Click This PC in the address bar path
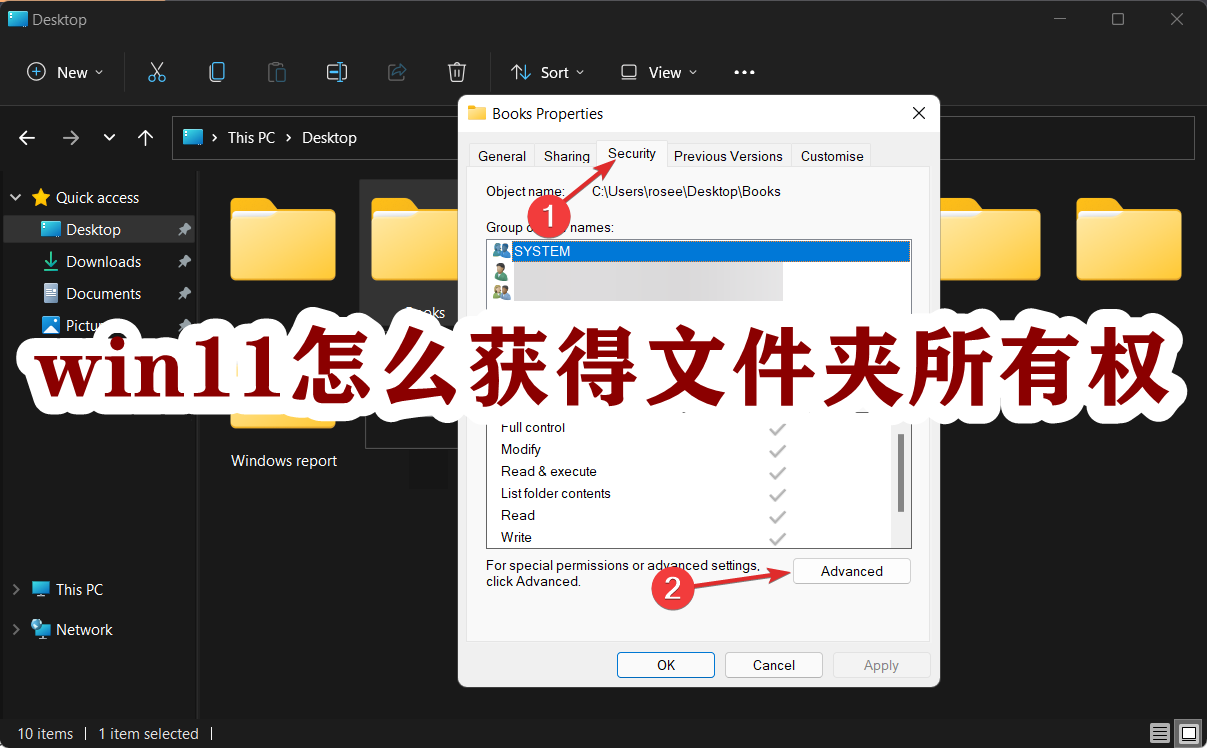This screenshot has width=1207, height=748. (x=251, y=138)
